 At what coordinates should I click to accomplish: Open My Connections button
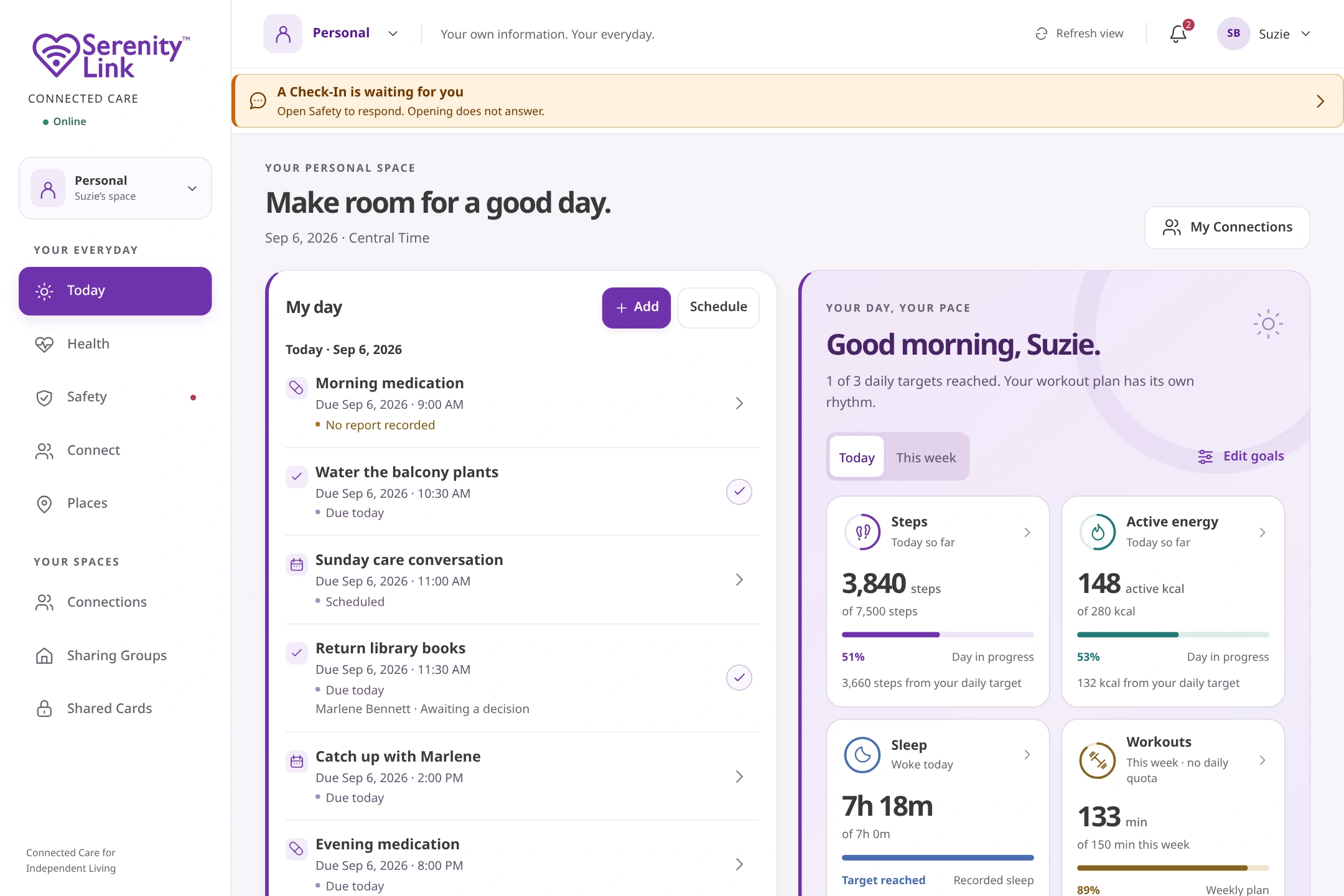tap(1227, 228)
